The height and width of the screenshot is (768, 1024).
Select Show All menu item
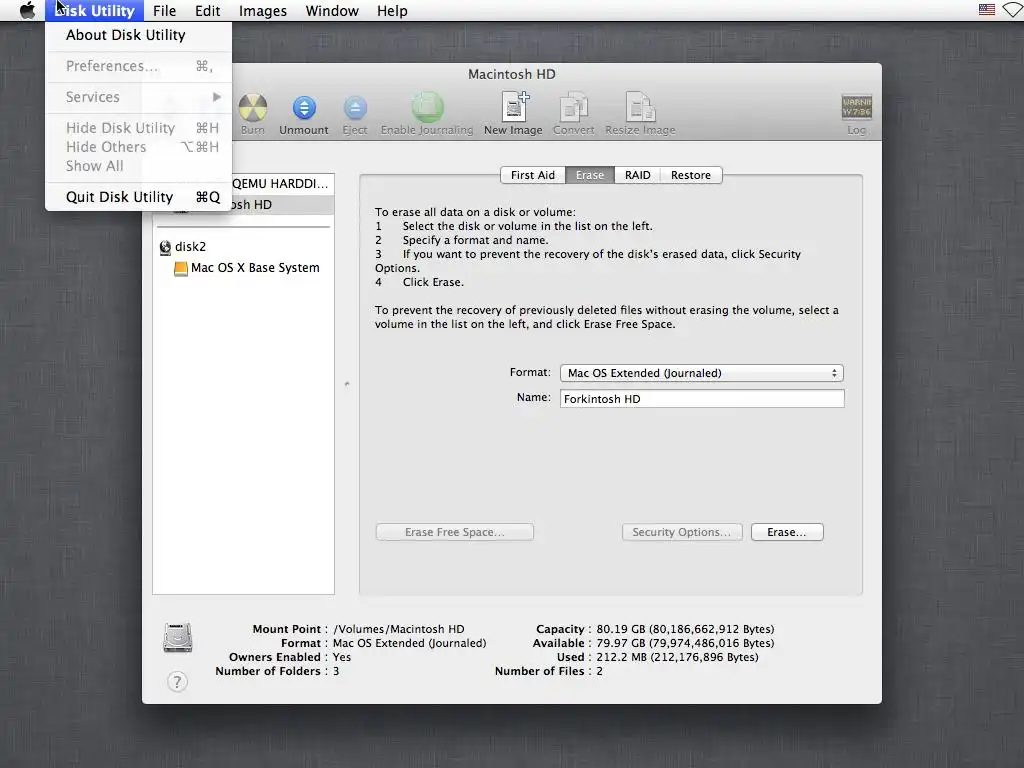tap(138, 166)
